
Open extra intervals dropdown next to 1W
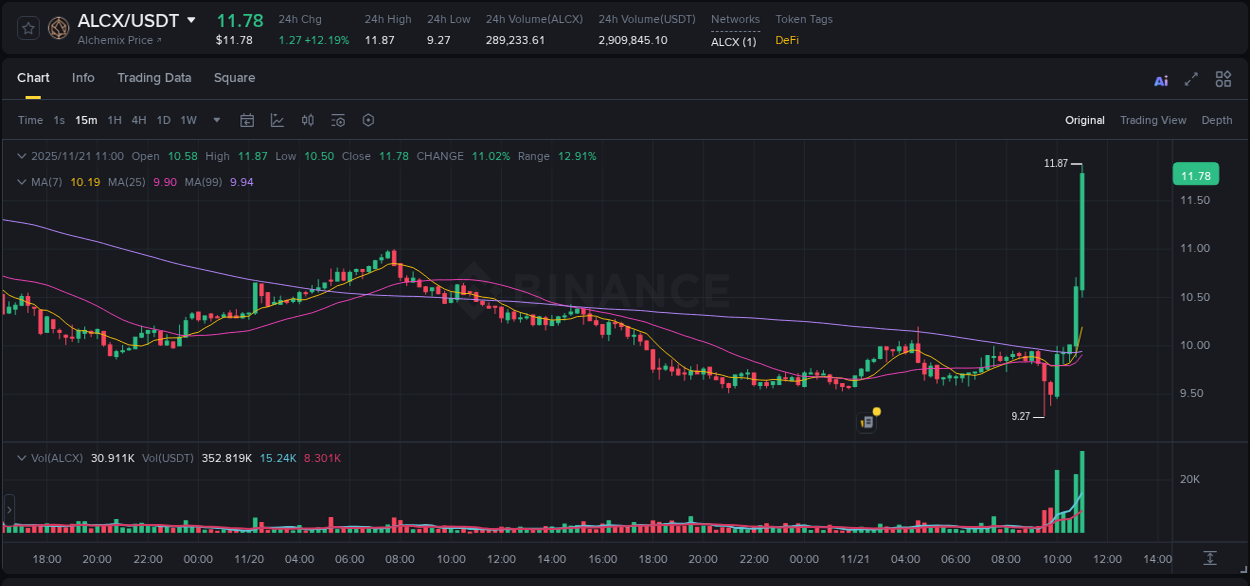pos(215,120)
